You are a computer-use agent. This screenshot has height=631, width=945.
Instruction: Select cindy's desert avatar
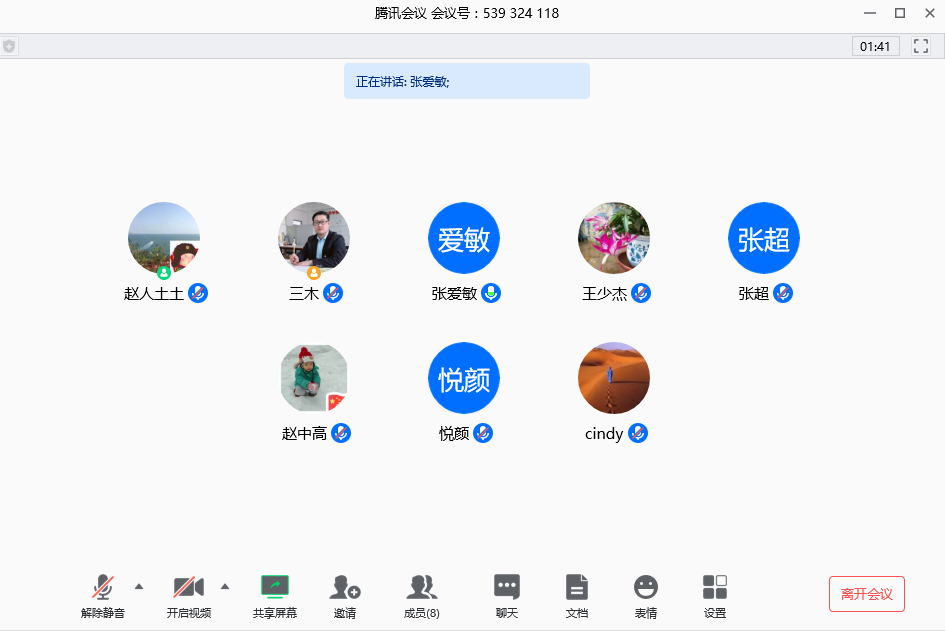coord(614,378)
